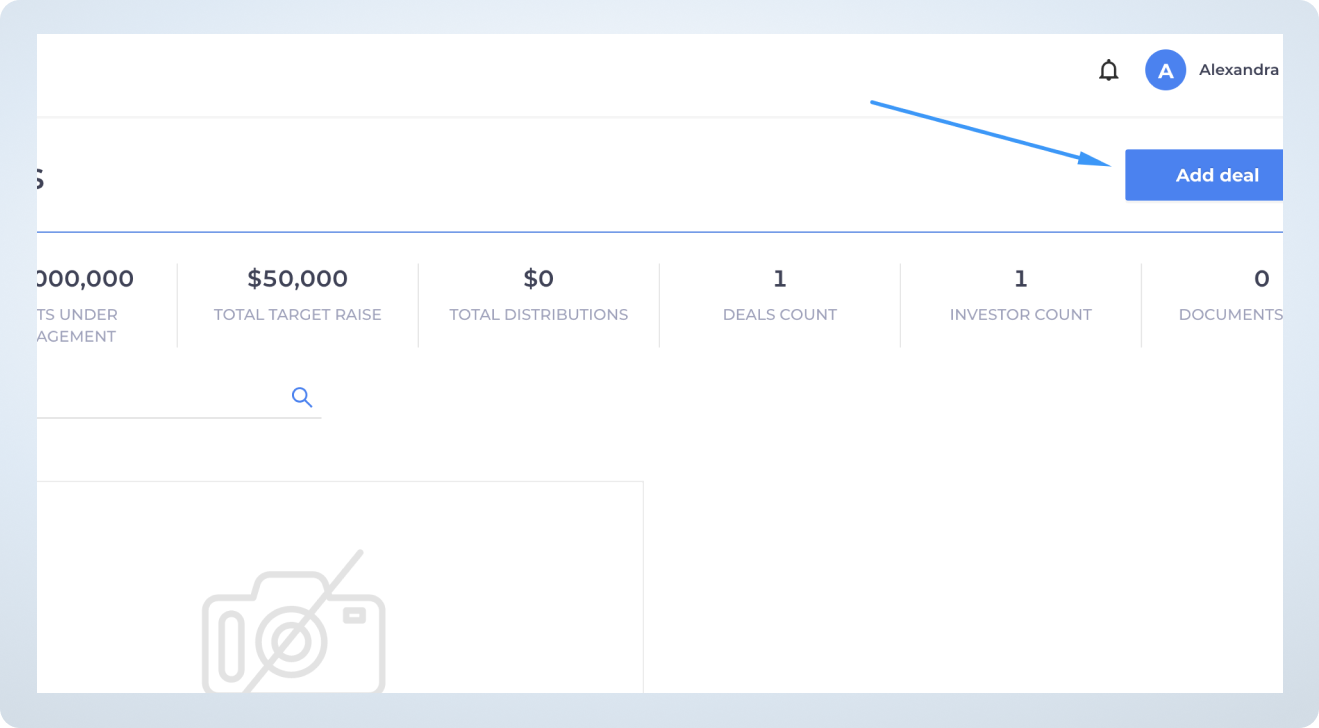Click the TOTAL DISTRIBUTIONS label

(x=539, y=315)
